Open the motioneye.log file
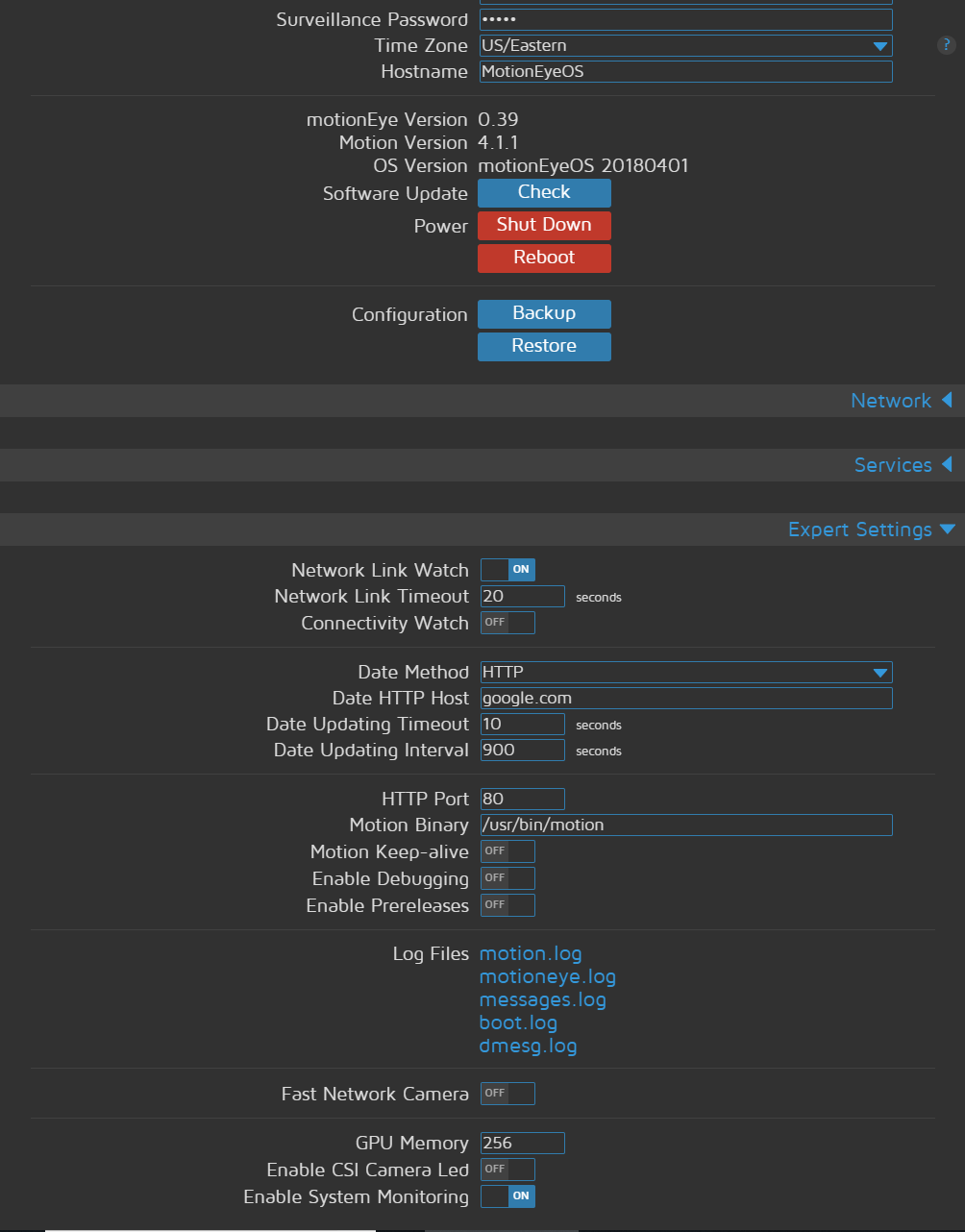This screenshot has width=965, height=1232. (547, 976)
